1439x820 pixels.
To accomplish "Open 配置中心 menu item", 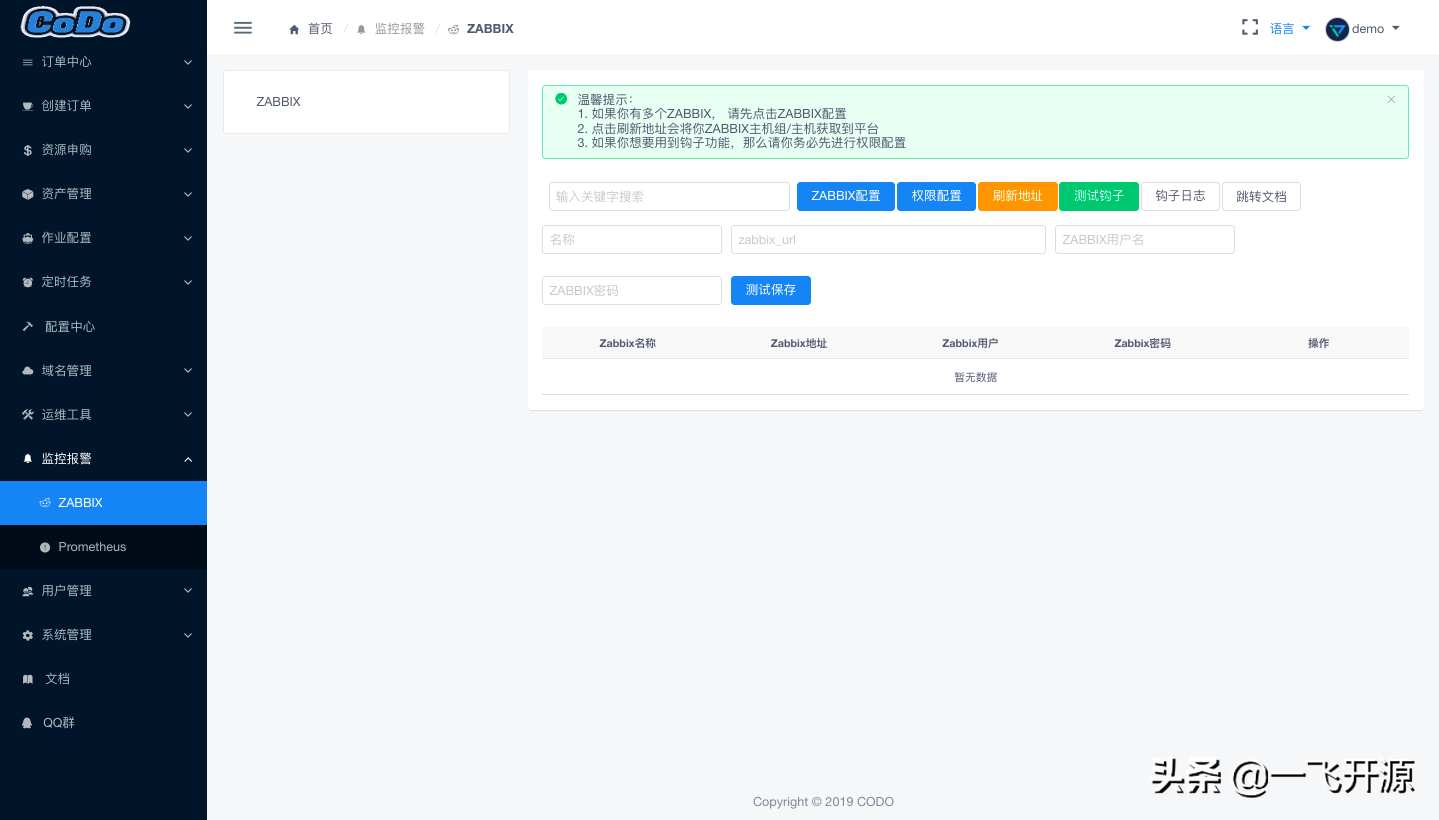I will [103, 326].
